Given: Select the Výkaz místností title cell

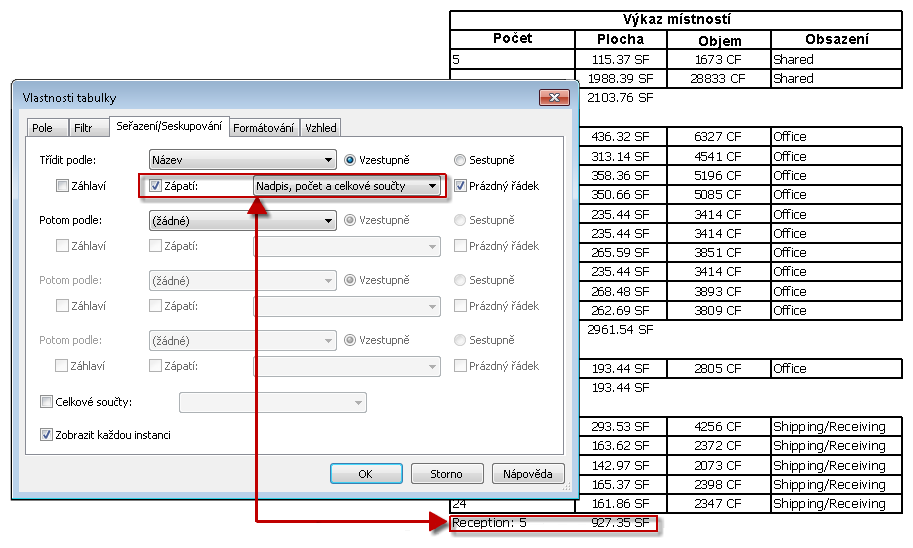Looking at the screenshot, I should point(676,20).
